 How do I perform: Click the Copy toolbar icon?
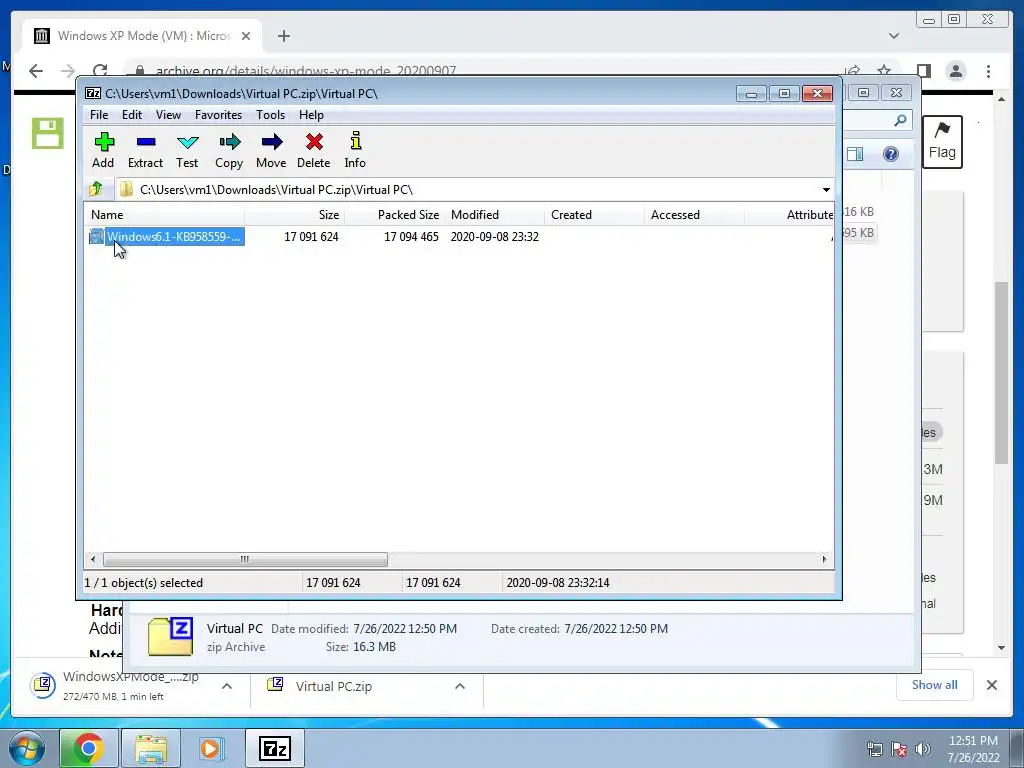coord(229,151)
